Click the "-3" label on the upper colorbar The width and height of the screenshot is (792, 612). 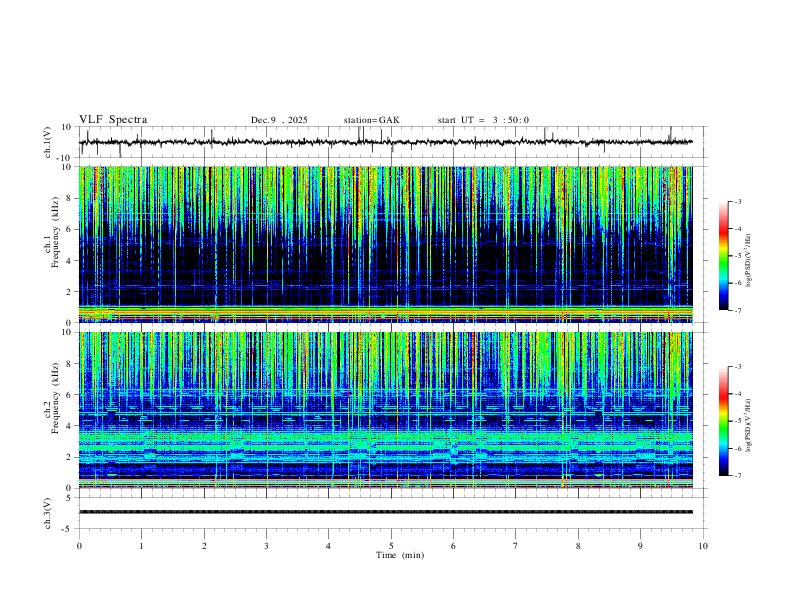click(738, 201)
